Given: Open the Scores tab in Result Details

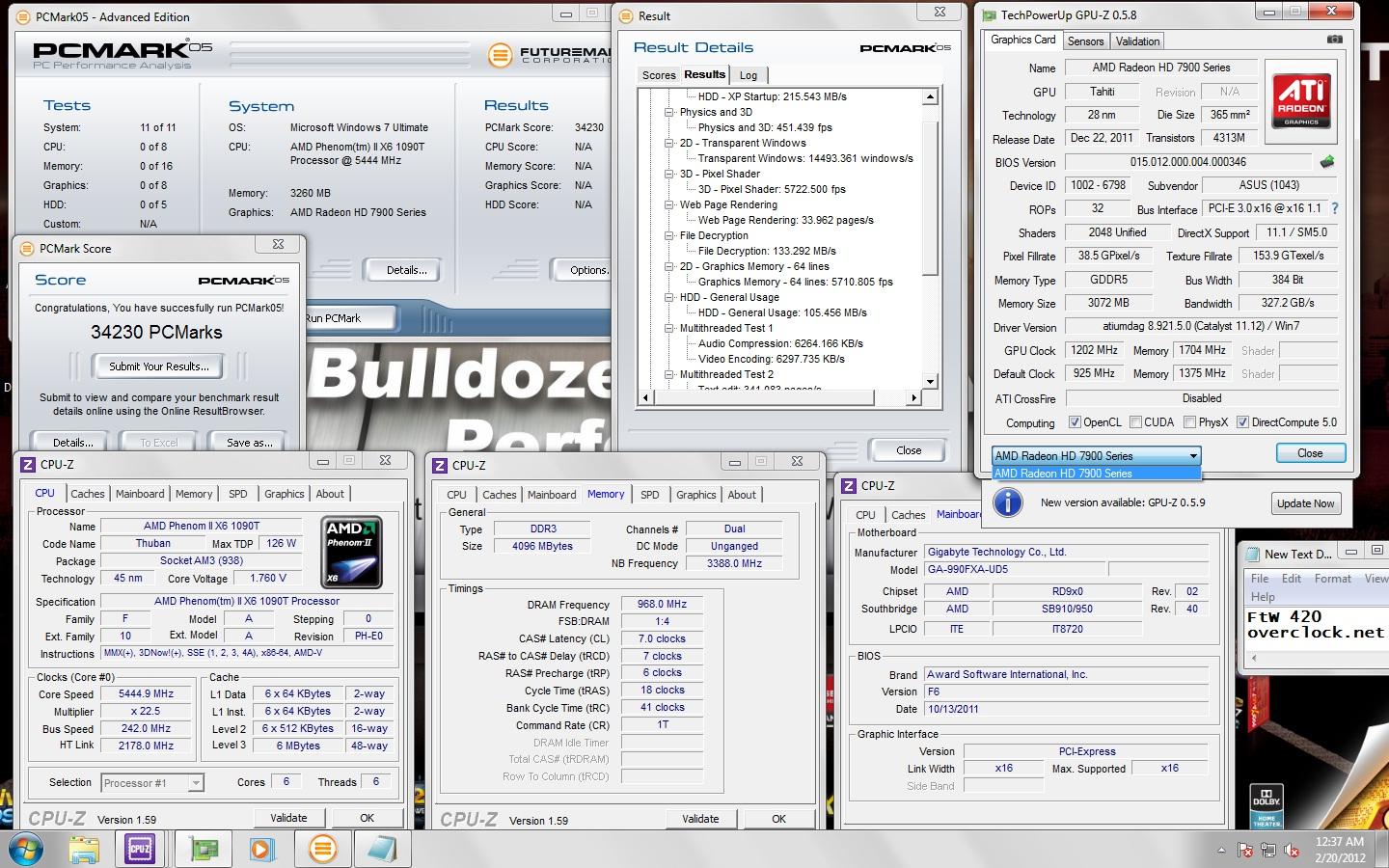Looking at the screenshot, I should pos(659,75).
